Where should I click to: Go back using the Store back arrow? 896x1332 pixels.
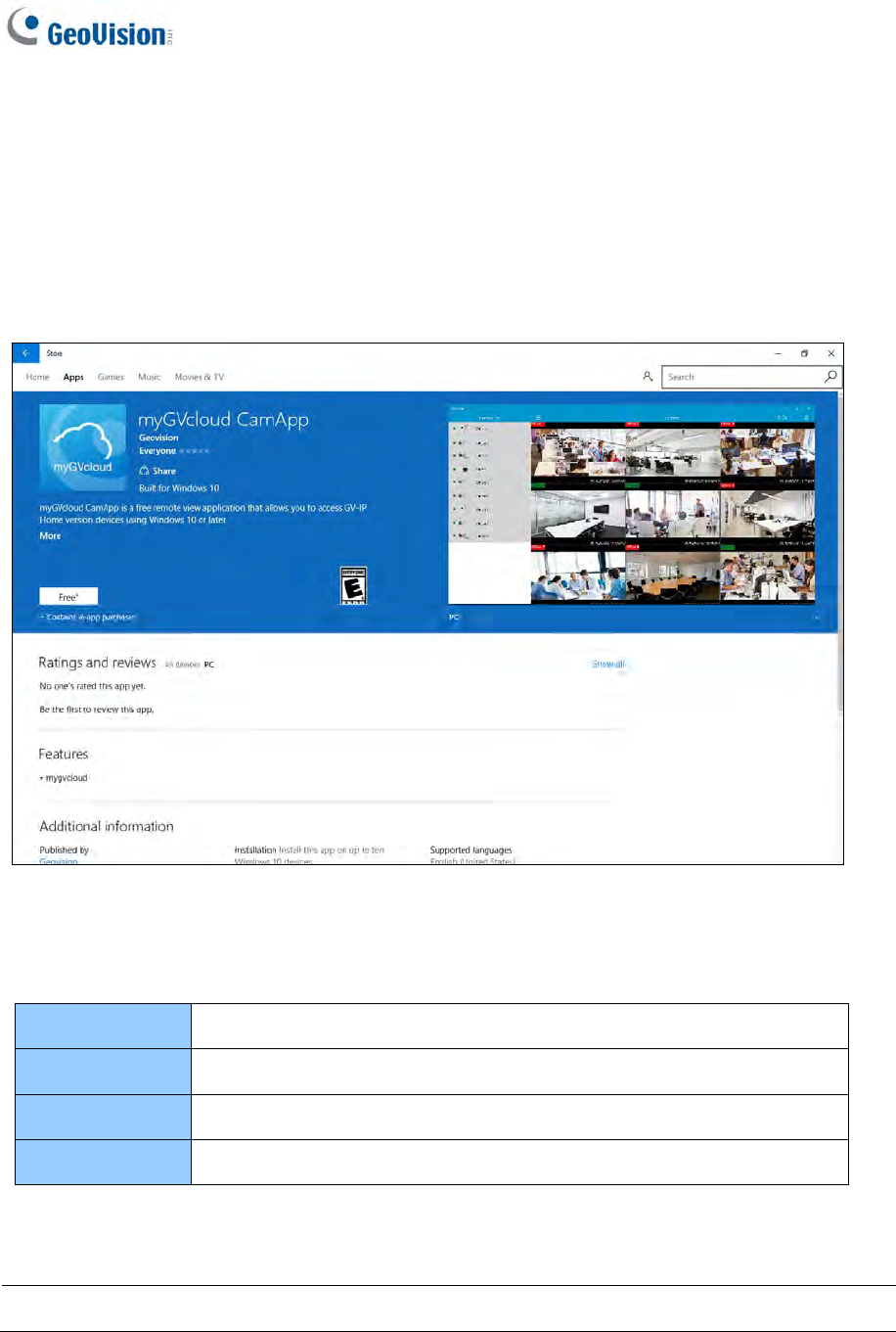point(25,353)
